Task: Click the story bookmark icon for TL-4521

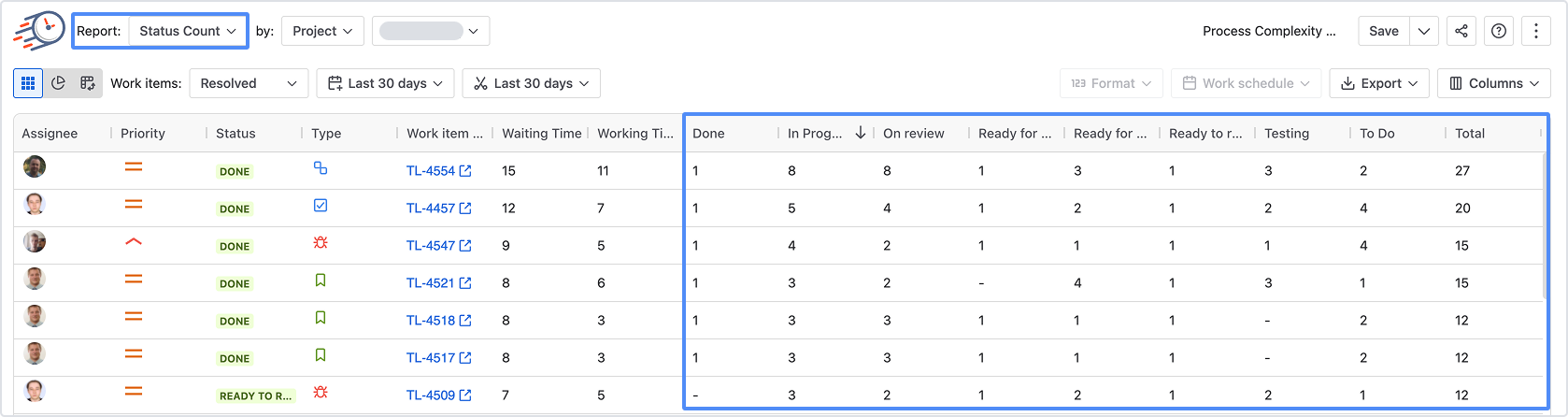Action: click(321, 280)
